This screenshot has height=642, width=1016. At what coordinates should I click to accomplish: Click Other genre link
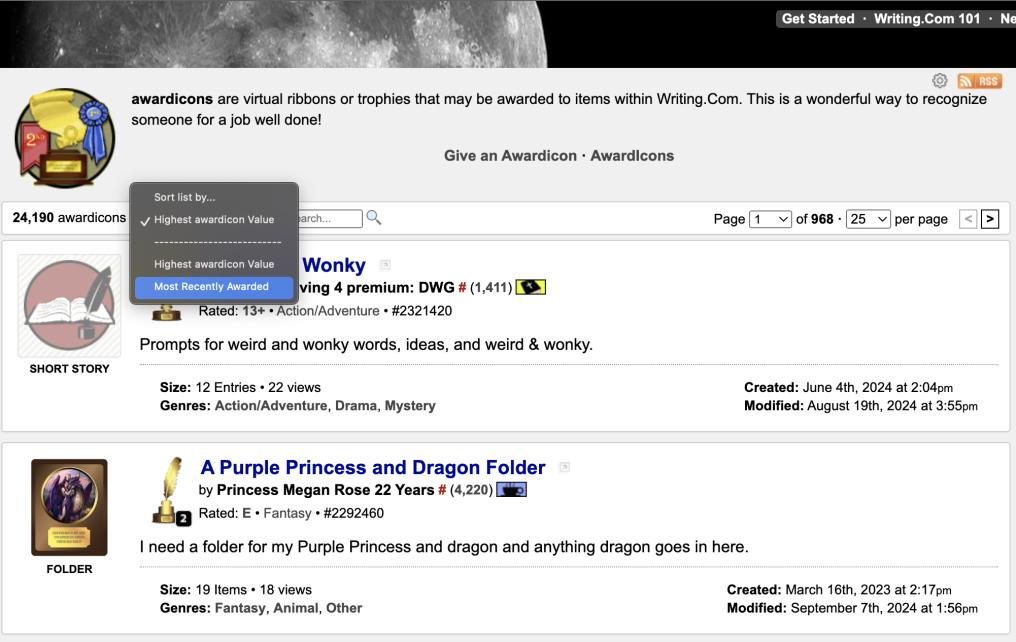tap(344, 608)
